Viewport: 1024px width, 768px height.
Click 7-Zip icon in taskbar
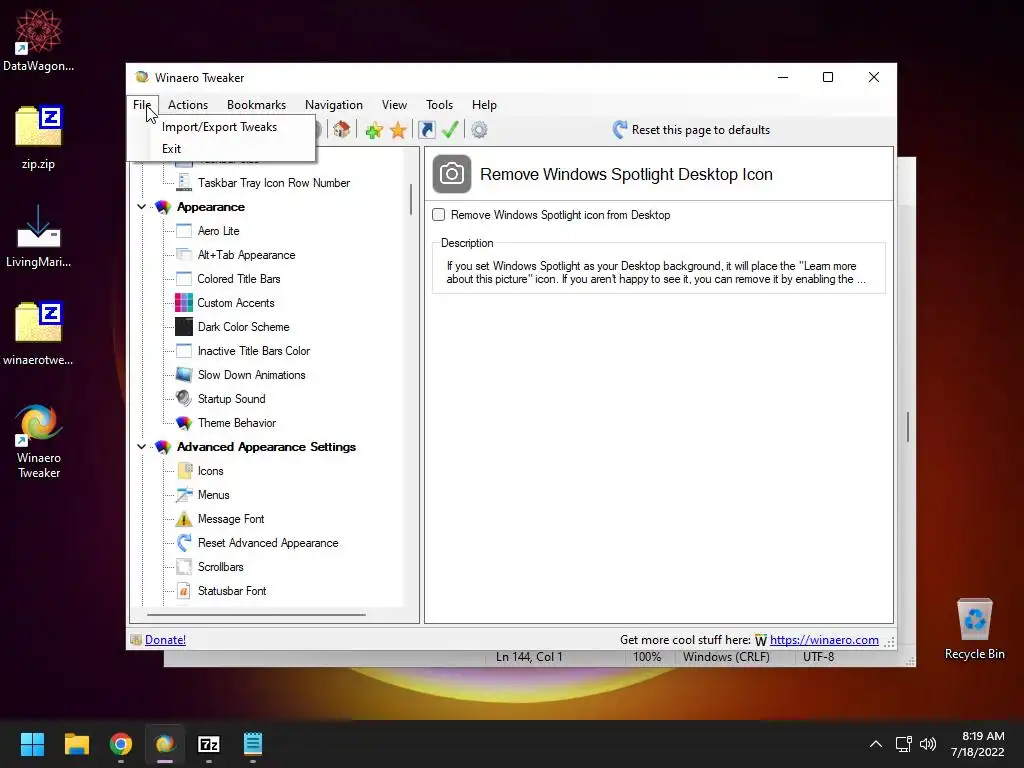click(x=208, y=744)
